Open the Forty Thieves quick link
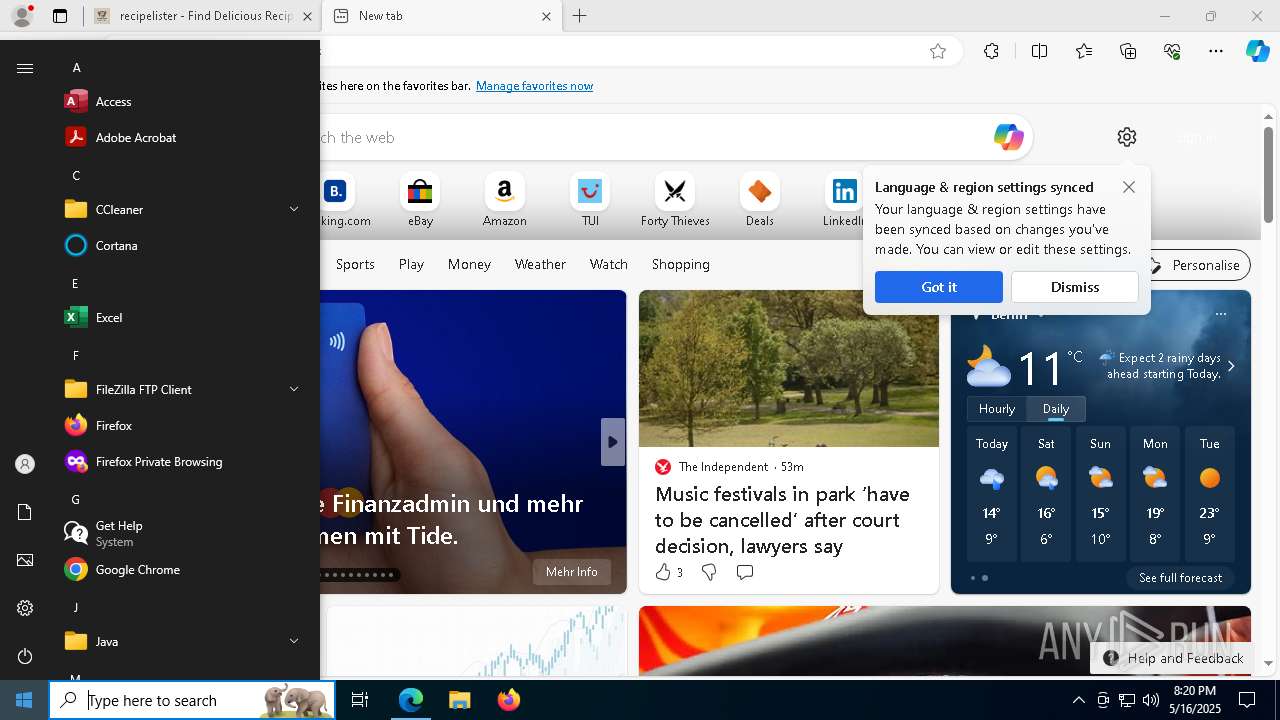Screen dimensions: 1280x720 pyautogui.click(x=675, y=200)
